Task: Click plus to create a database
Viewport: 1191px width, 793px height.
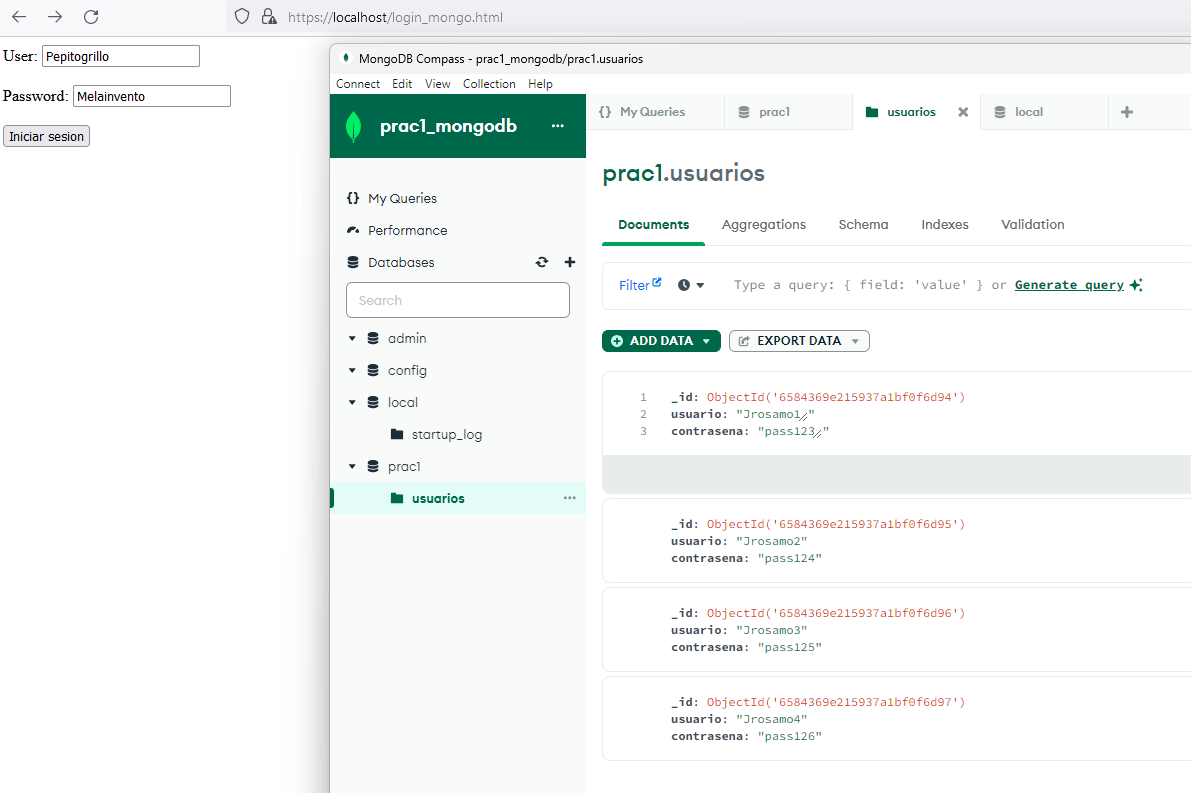Action: coord(570,262)
